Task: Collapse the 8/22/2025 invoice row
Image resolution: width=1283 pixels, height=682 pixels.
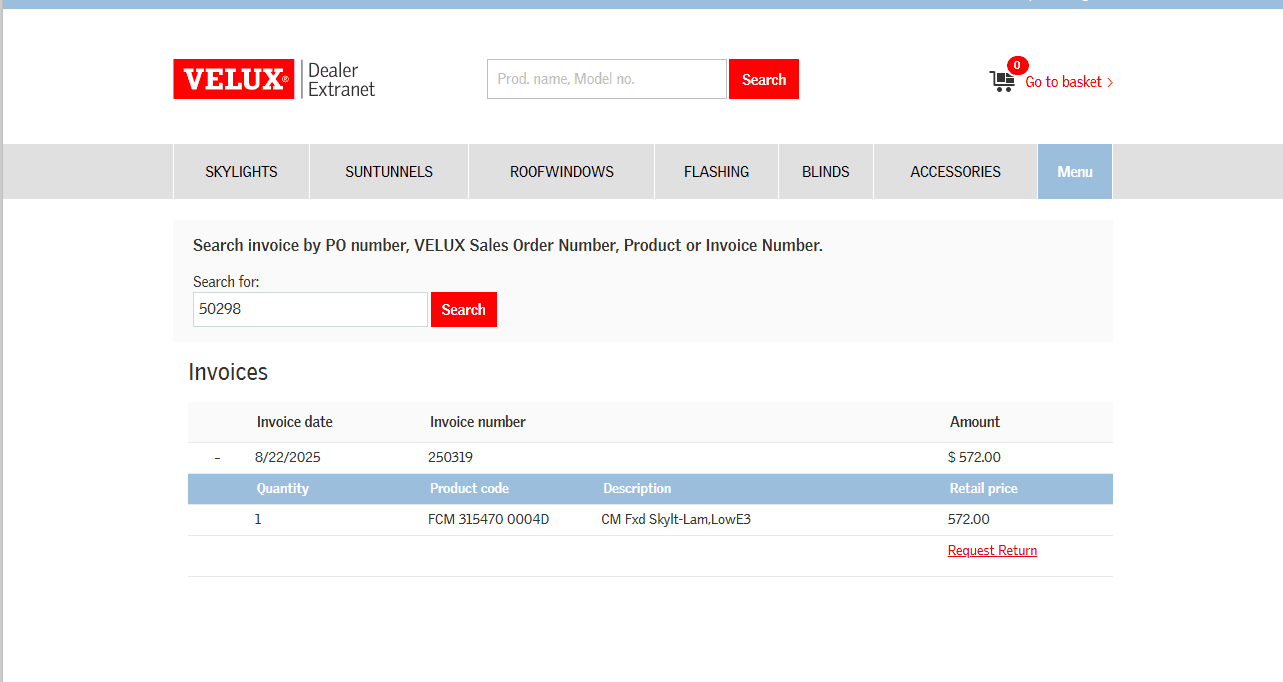Action: tap(217, 458)
